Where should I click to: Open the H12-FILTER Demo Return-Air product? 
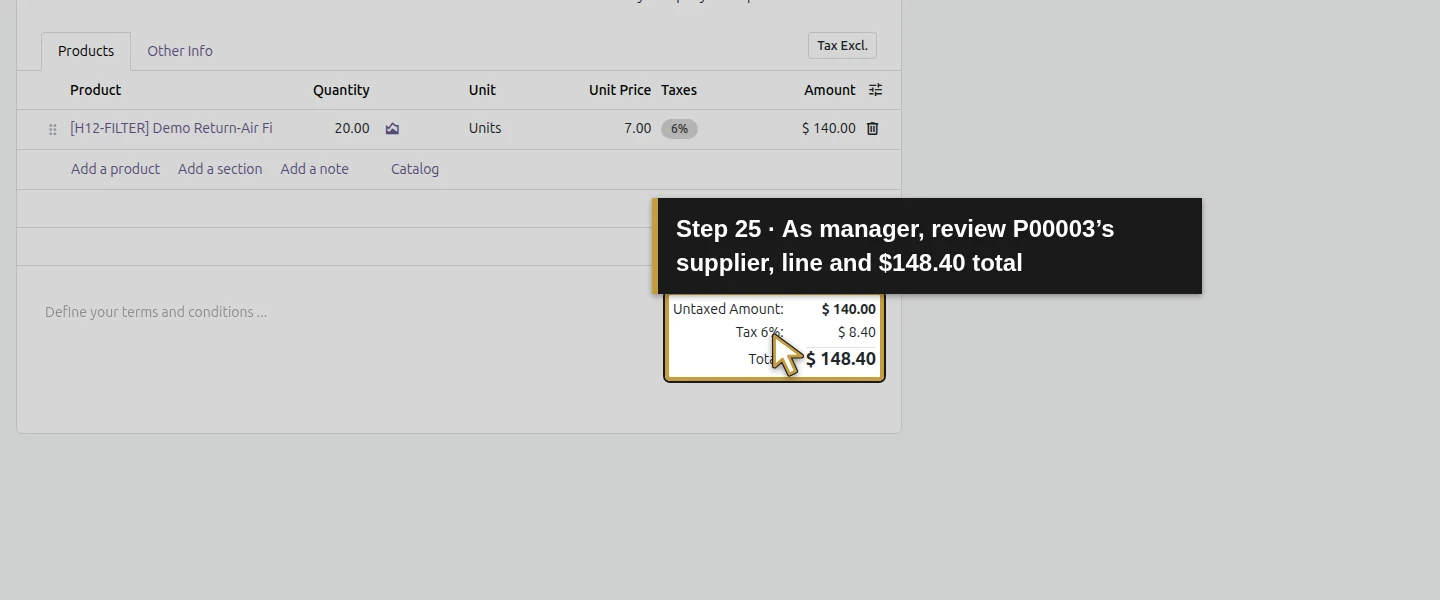click(x=171, y=128)
